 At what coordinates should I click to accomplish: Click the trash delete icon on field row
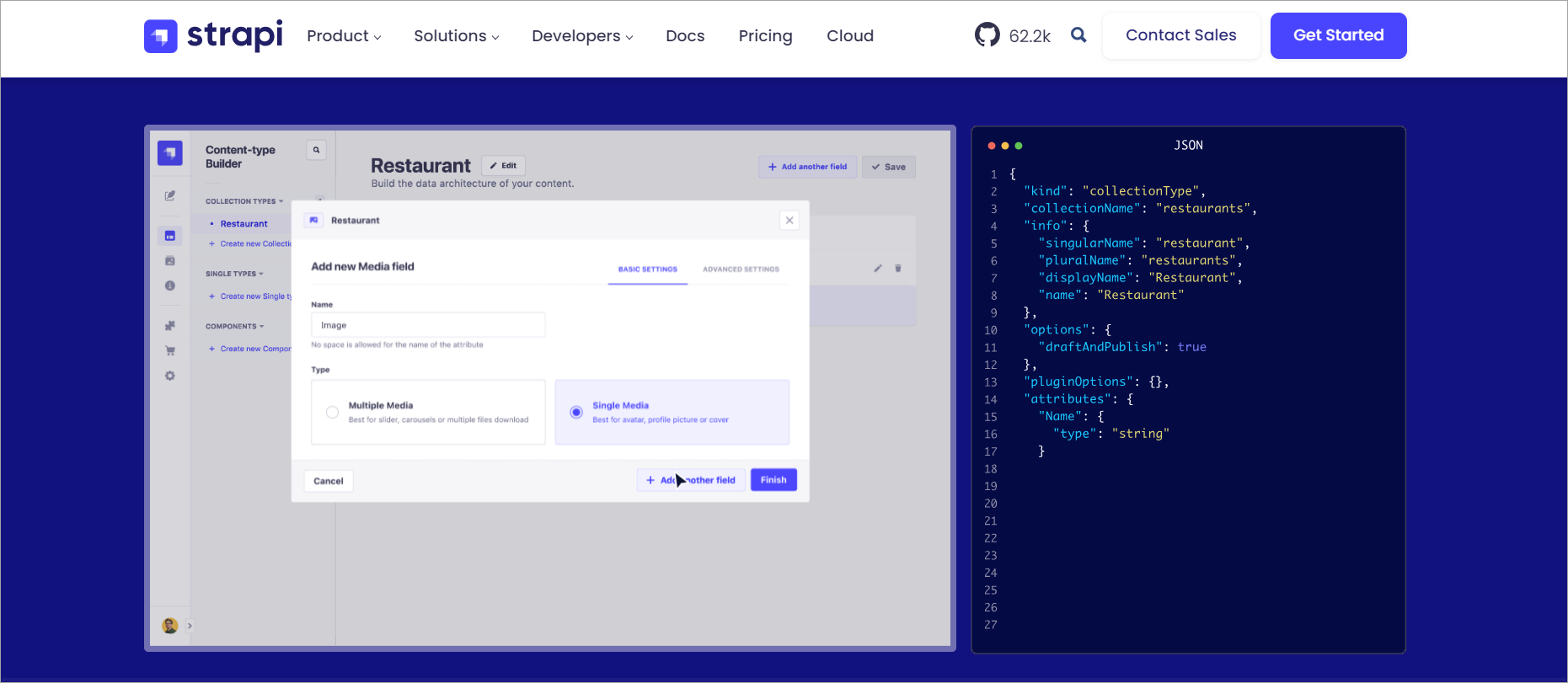[x=898, y=269]
